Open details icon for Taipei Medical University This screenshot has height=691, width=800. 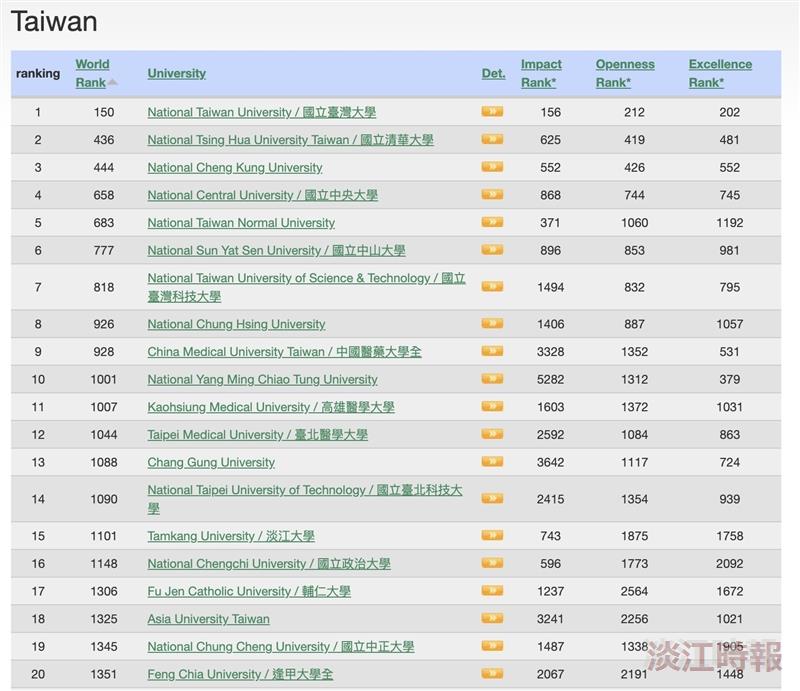point(492,434)
